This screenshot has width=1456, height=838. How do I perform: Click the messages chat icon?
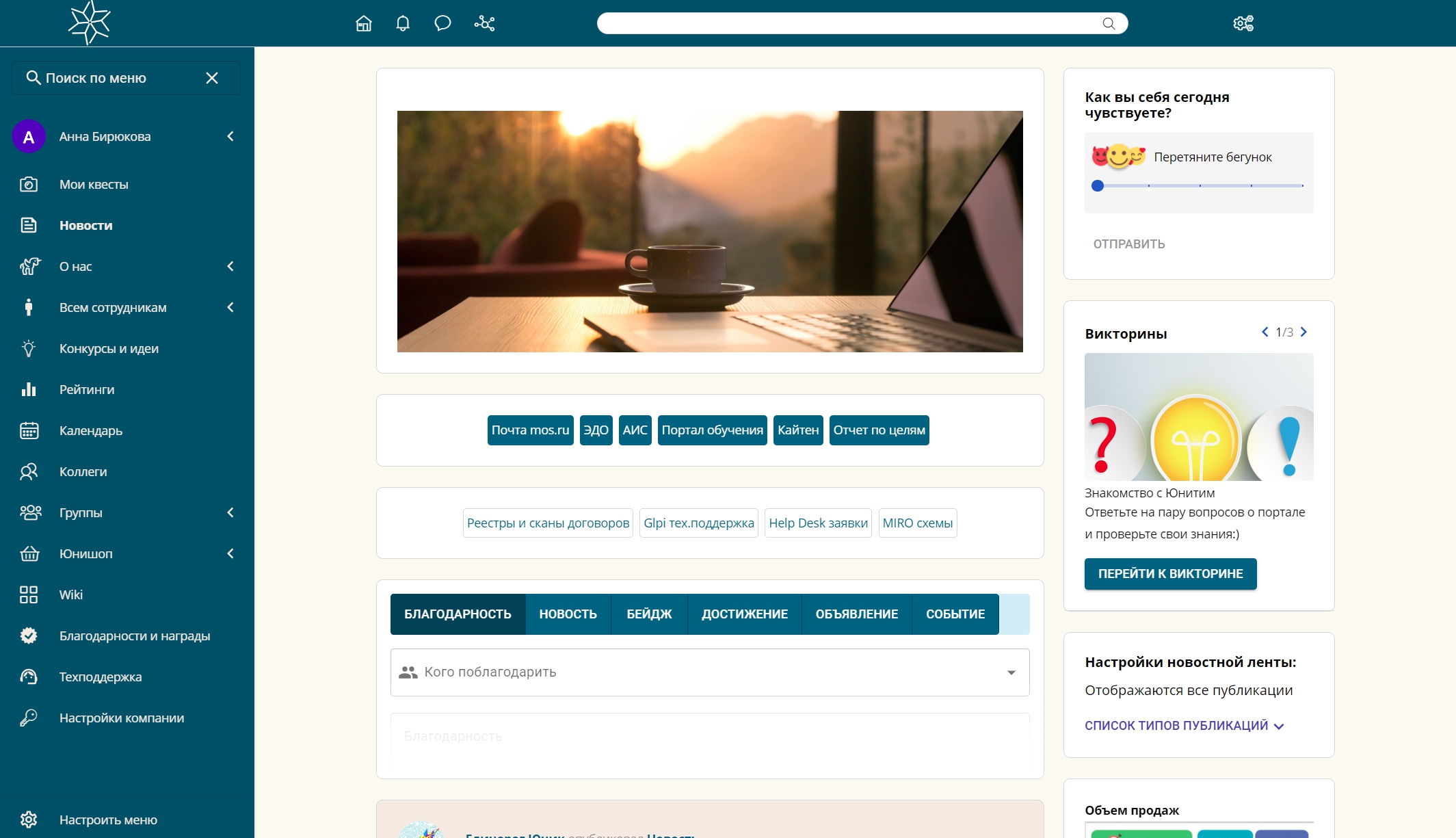[x=443, y=22]
